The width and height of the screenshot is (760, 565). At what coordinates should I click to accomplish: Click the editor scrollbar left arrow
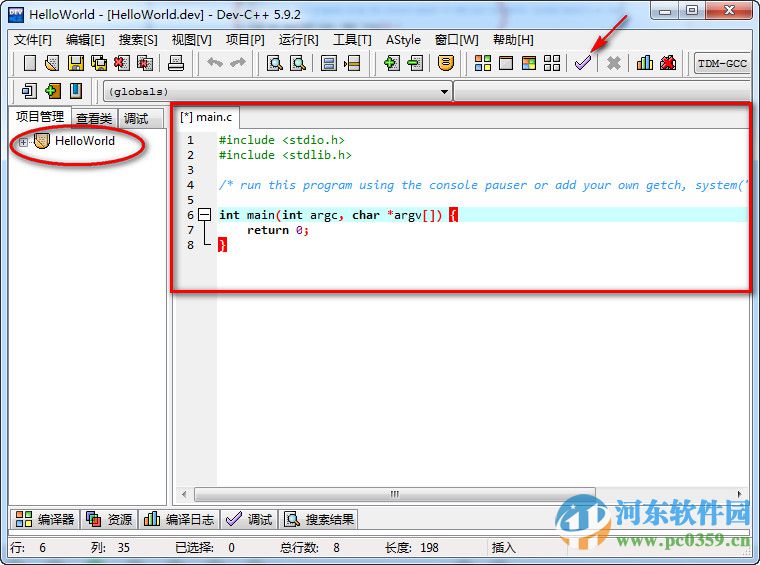point(184,494)
